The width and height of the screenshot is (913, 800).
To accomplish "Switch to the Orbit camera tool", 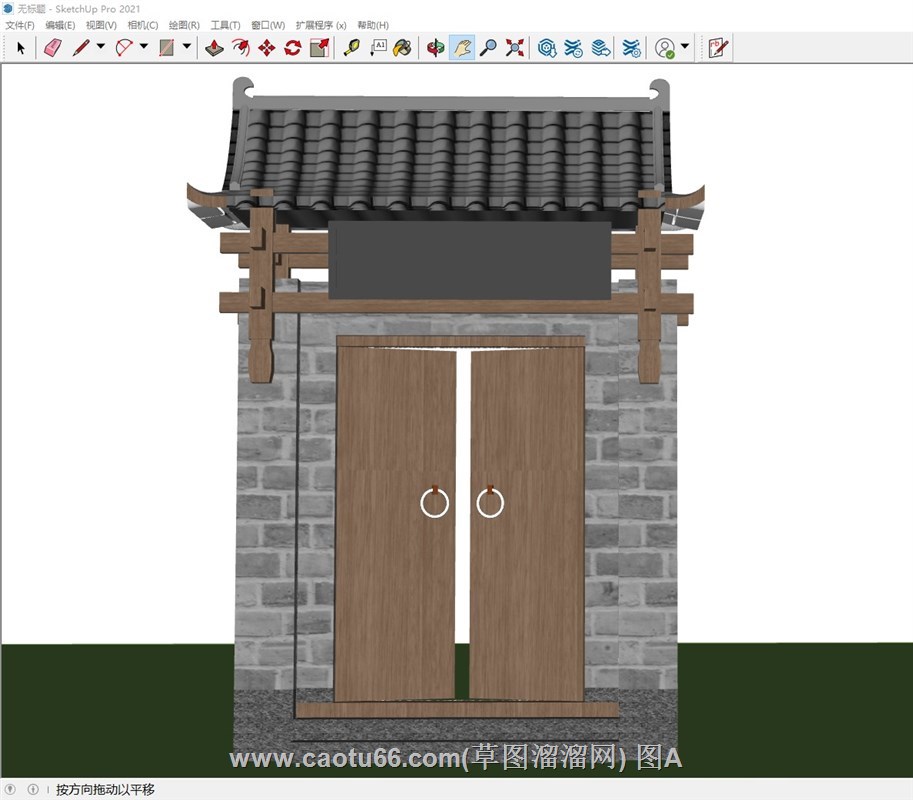I will (435, 47).
